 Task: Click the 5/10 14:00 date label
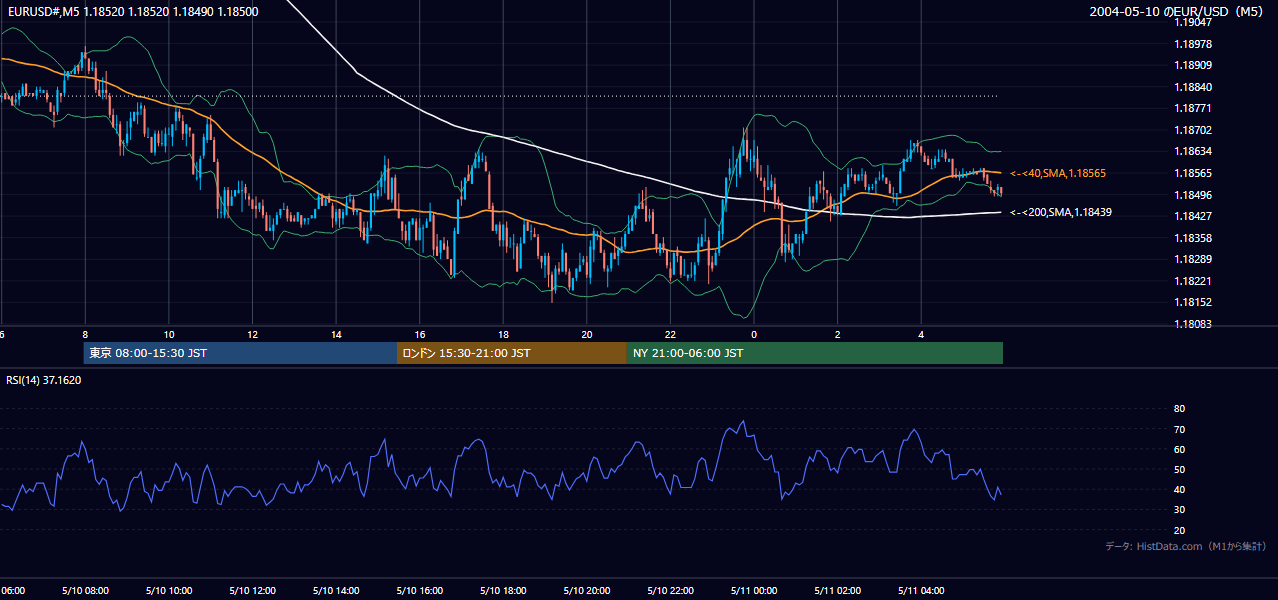click(x=336, y=590)
